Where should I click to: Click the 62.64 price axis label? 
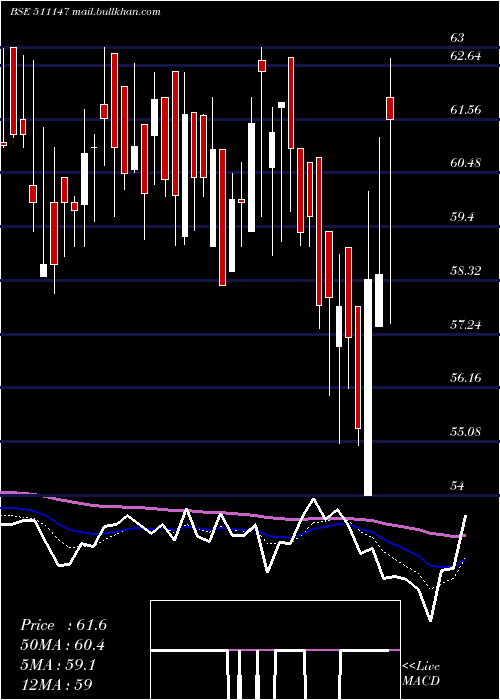point(466,56)
